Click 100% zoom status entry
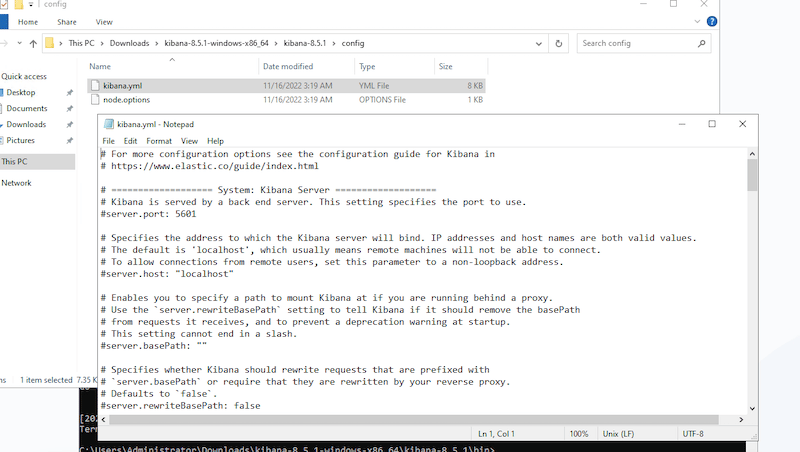 click(x=579, y=434)
